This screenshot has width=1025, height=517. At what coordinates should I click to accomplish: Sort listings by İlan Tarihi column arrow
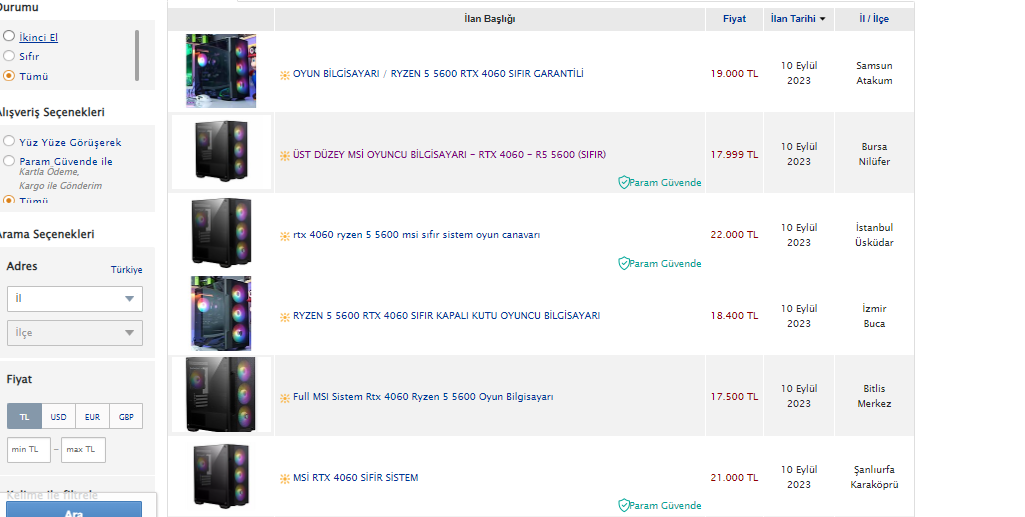823,19
